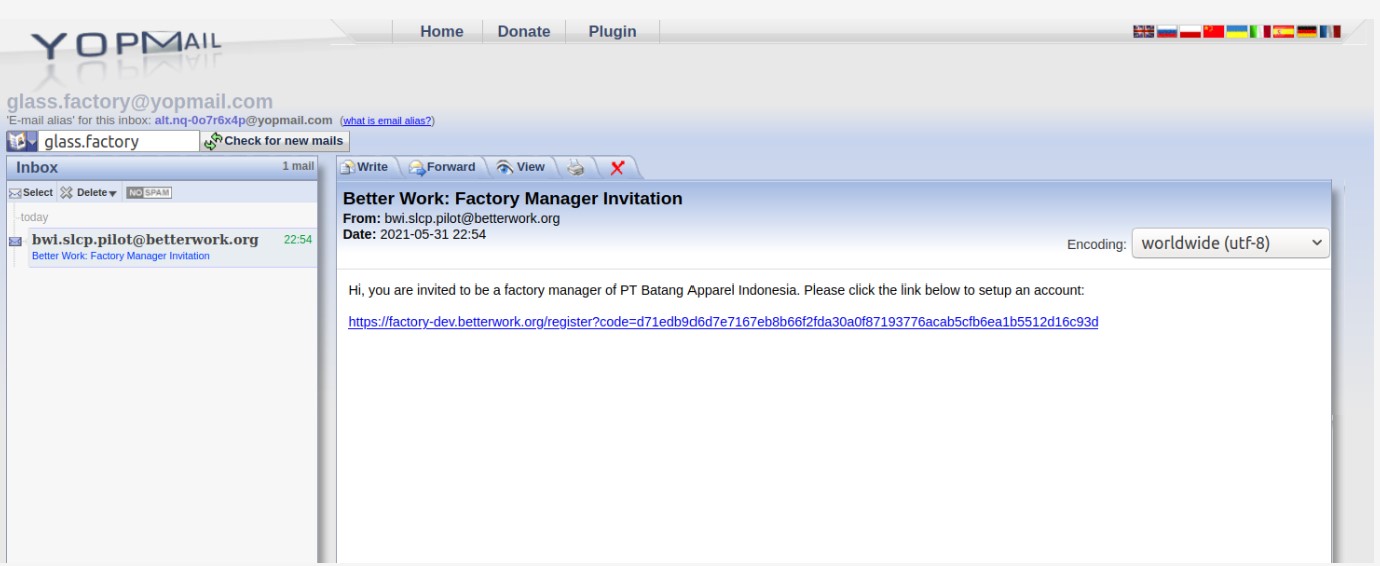Open the View tab
The width and height of the screenshot is (1380, 566).
(x=521, y=167)
